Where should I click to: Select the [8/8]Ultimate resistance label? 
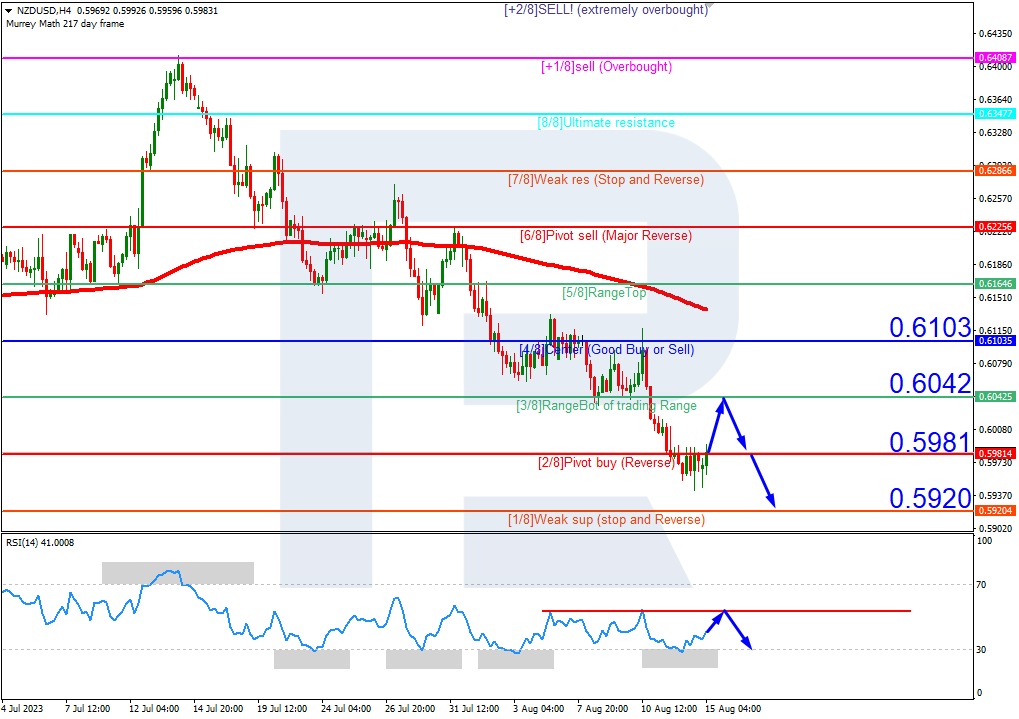click(x=606, y=123)
